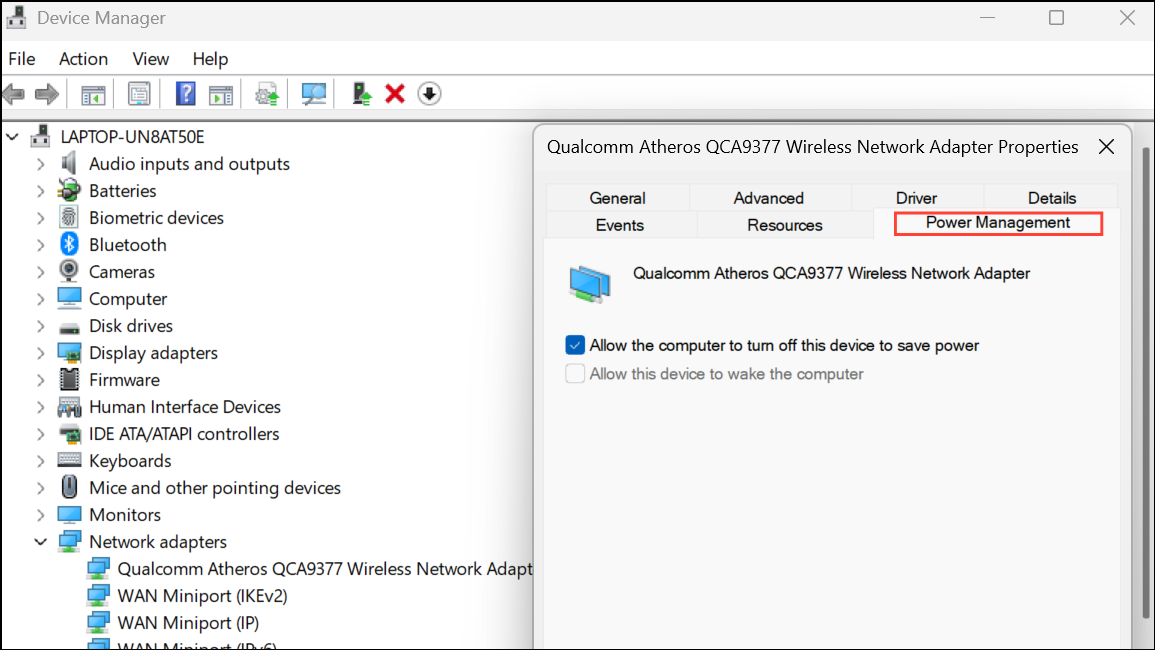Close the adapter Properties dialog
Screen dimensions: 1155x650
coord(1106,147)
